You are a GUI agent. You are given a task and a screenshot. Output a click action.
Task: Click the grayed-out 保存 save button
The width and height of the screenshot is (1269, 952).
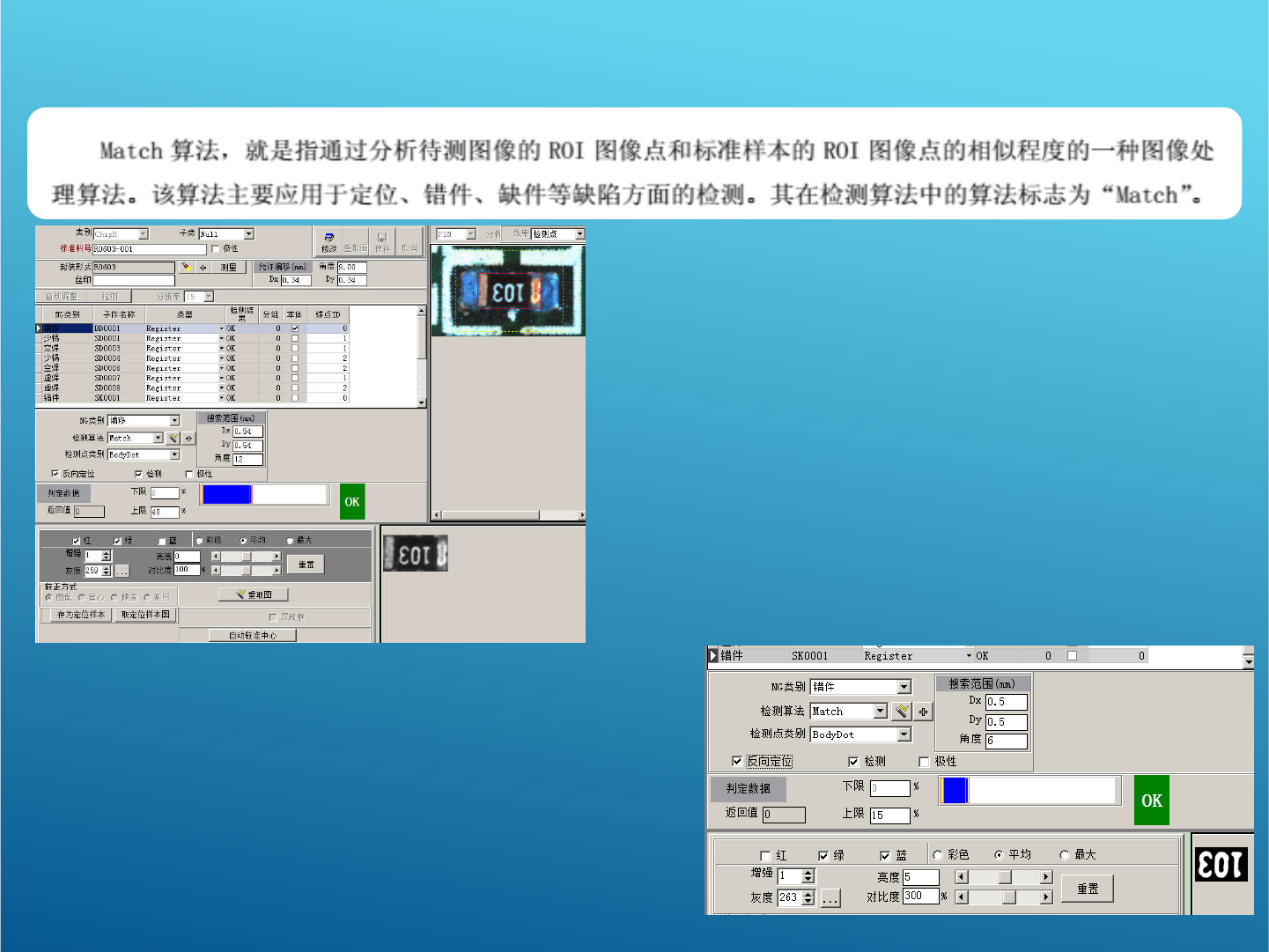(x=382, y=241)
